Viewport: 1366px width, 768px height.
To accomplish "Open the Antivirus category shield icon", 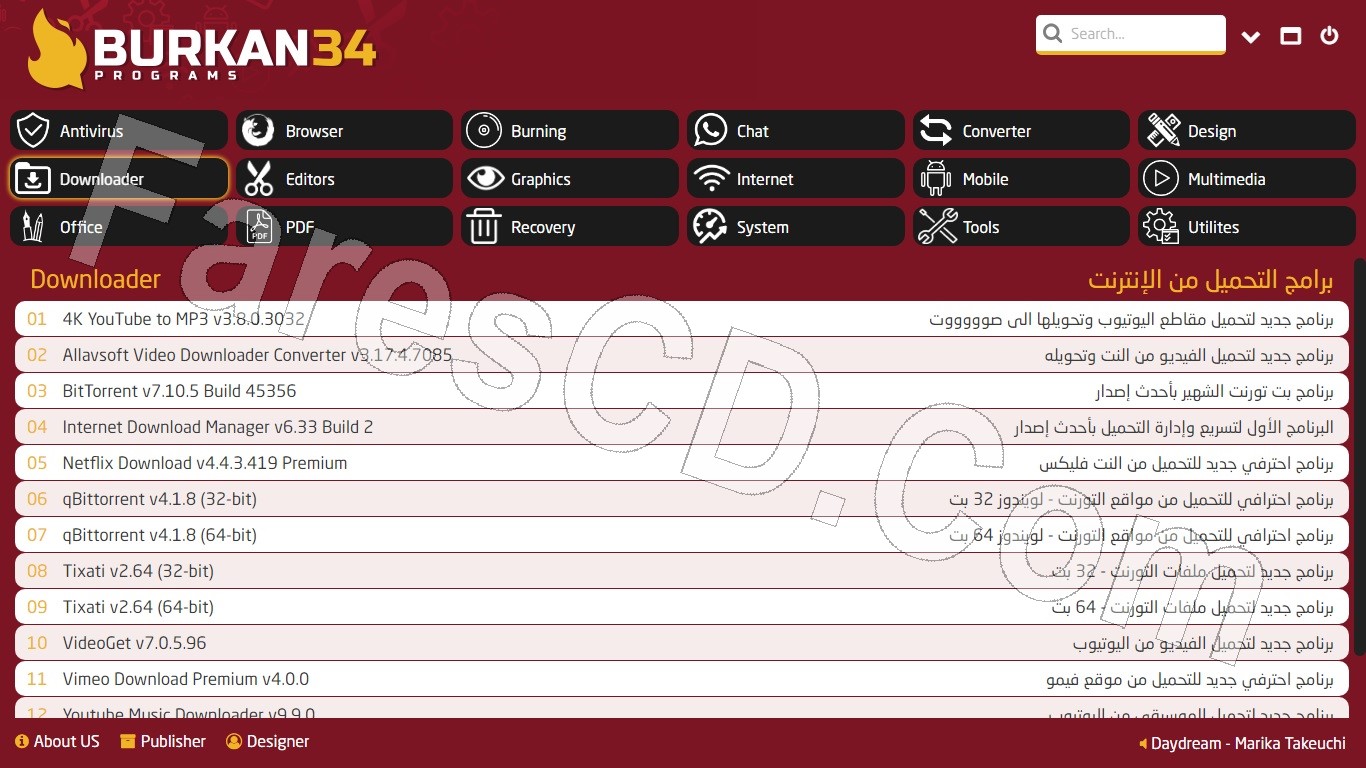I will (33, 131).
